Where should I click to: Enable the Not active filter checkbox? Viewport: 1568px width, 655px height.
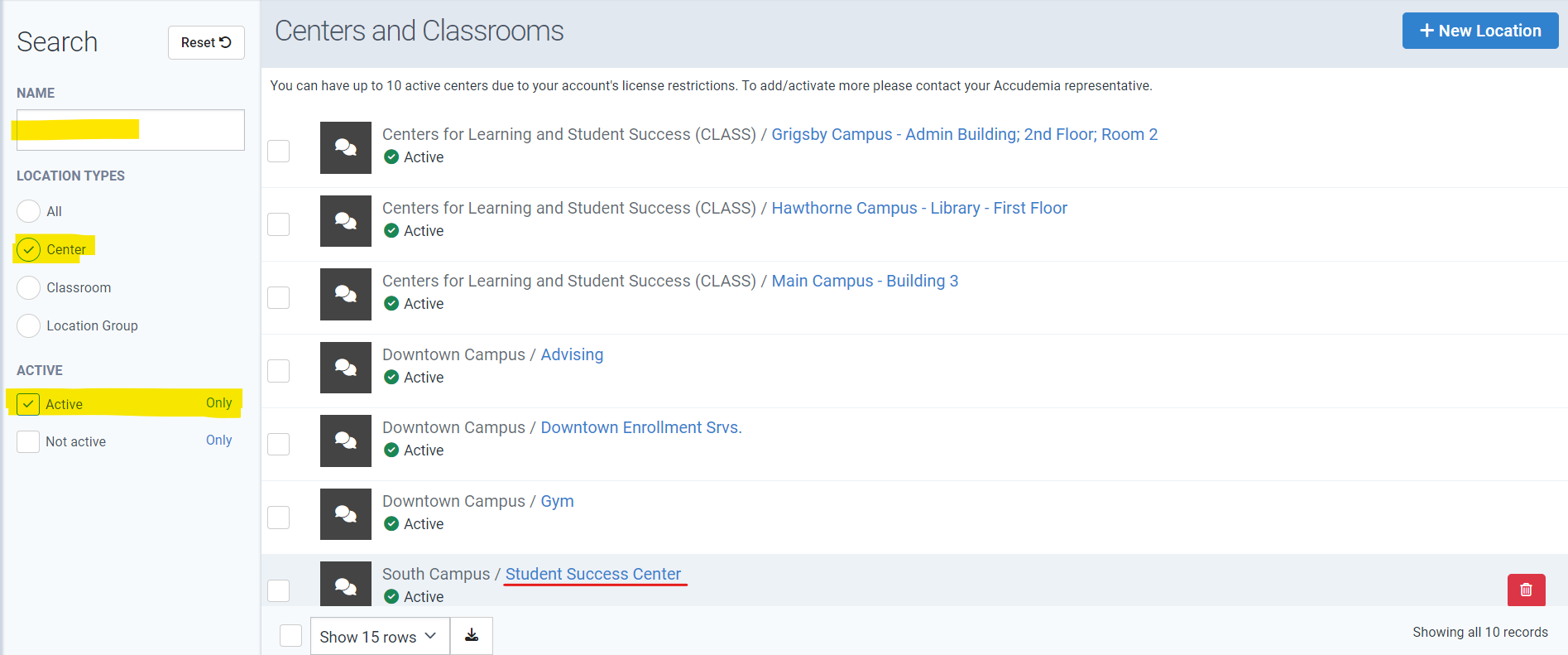click(x=28, y=441)
